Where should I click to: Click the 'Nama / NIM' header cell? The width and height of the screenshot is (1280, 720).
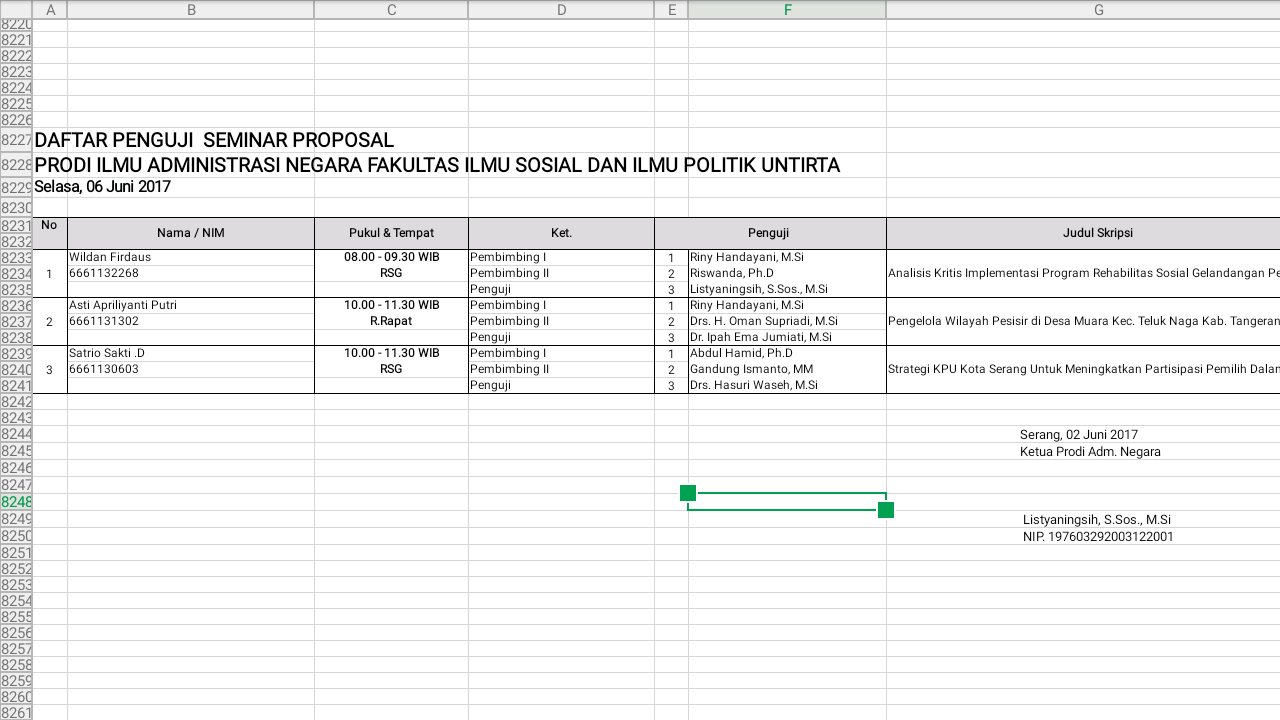191,233
